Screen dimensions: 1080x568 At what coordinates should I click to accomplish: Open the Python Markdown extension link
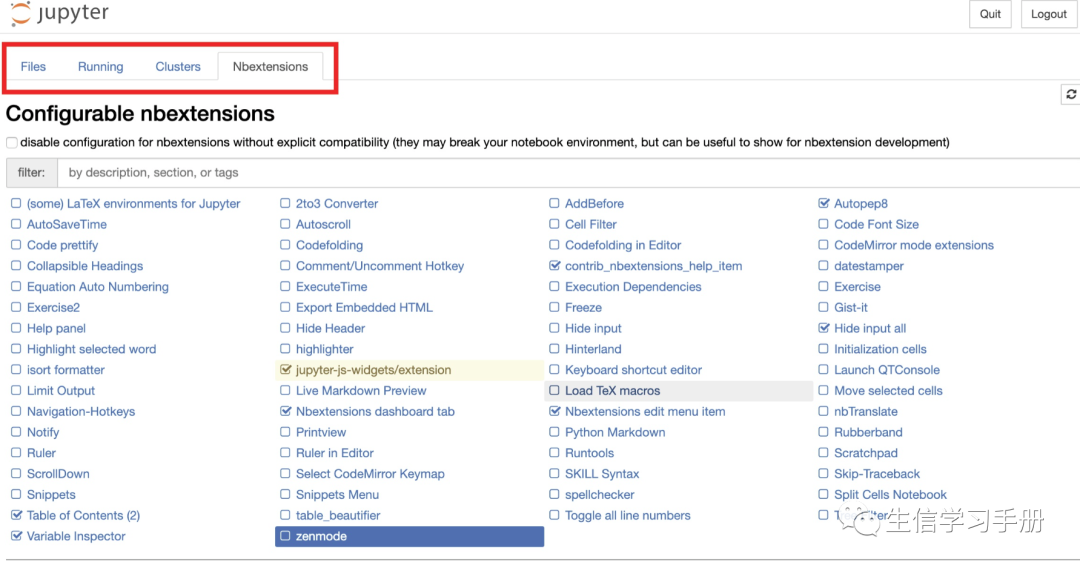[615, 432]
